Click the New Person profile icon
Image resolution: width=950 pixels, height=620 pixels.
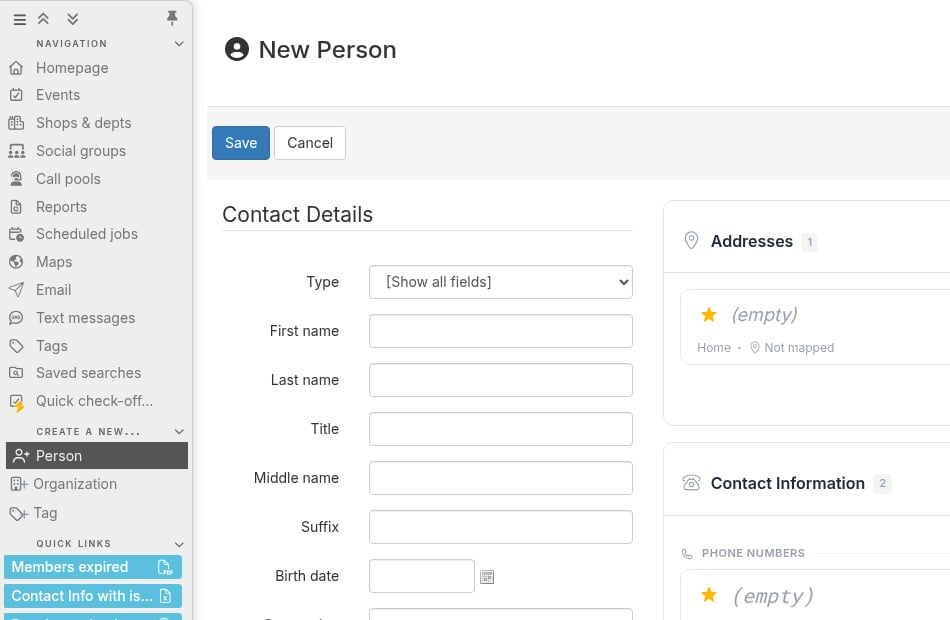tap(237, 49)
